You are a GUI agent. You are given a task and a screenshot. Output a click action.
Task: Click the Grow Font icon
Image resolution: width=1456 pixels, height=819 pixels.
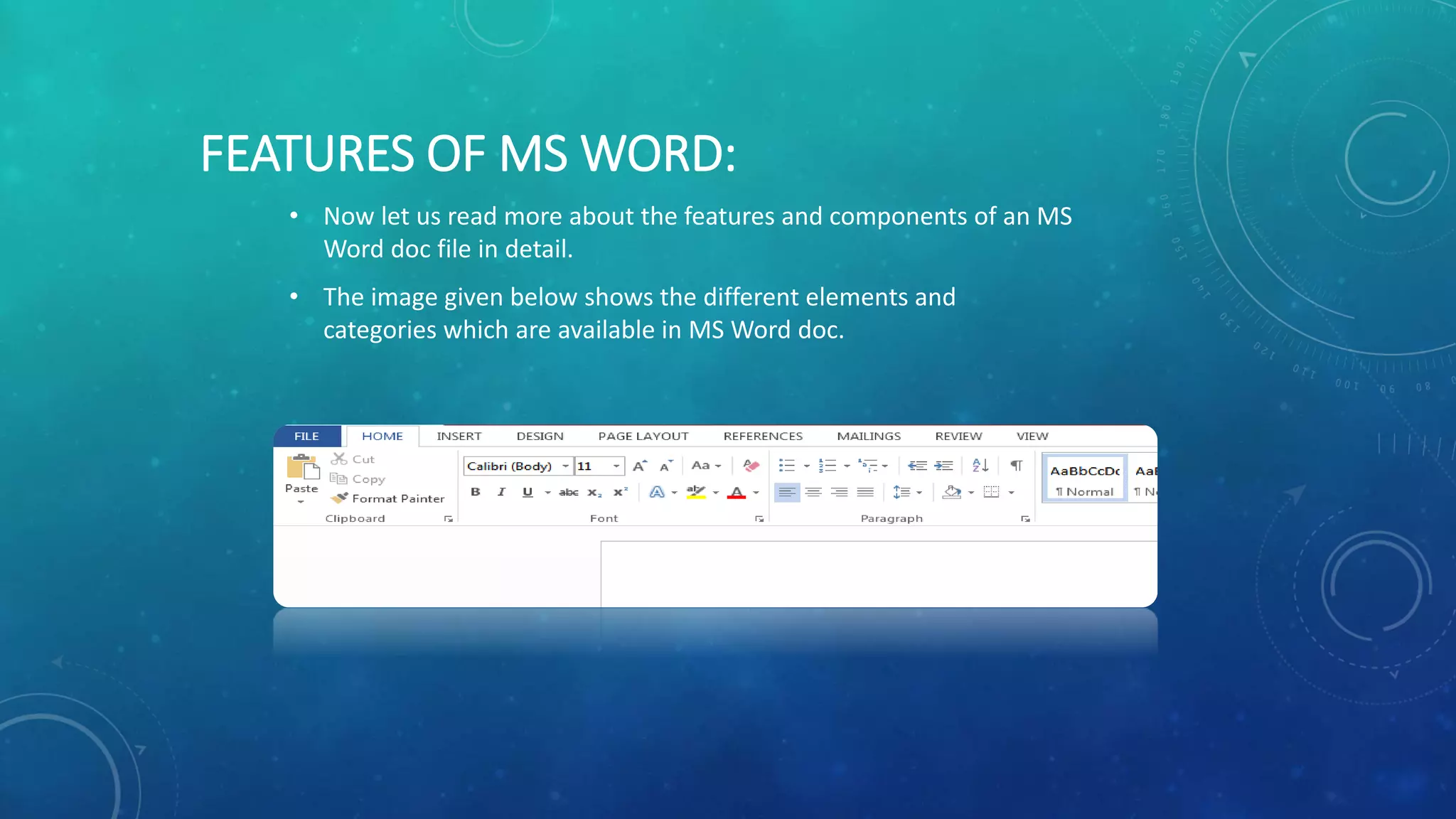click(x=640, y=466)
